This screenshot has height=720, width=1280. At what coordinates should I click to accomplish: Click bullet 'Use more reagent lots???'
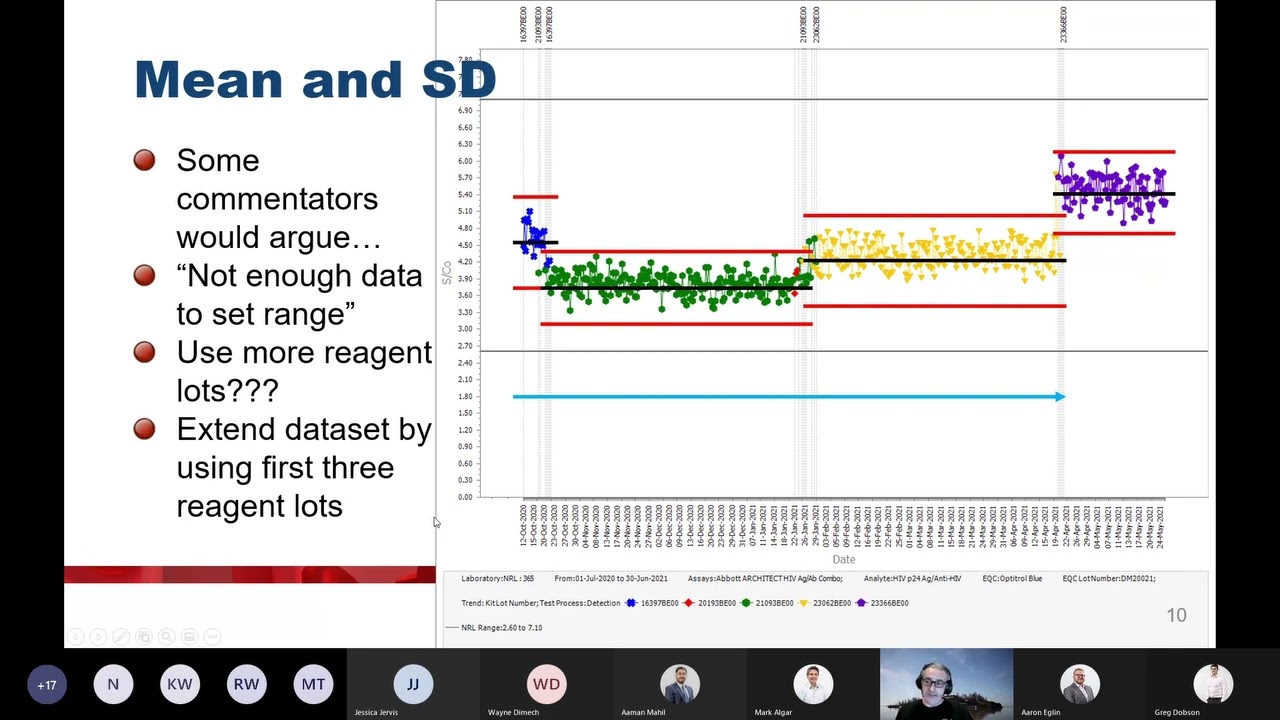(304, 371)
